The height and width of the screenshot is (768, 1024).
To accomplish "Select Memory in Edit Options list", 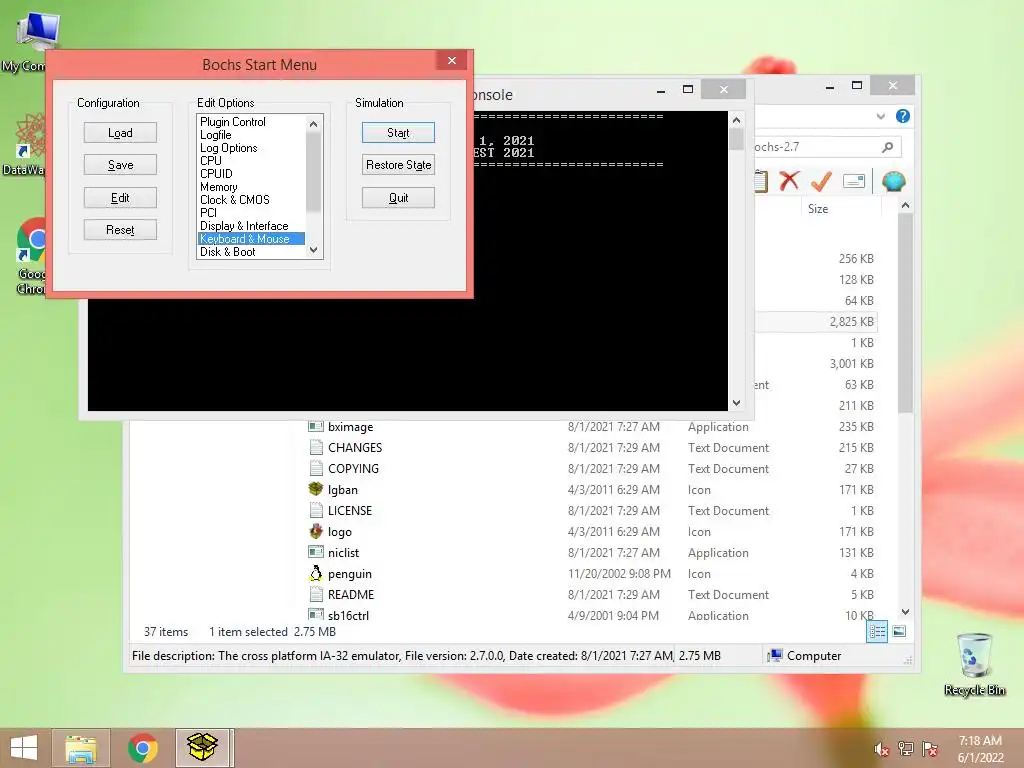I will click(218, 187).
